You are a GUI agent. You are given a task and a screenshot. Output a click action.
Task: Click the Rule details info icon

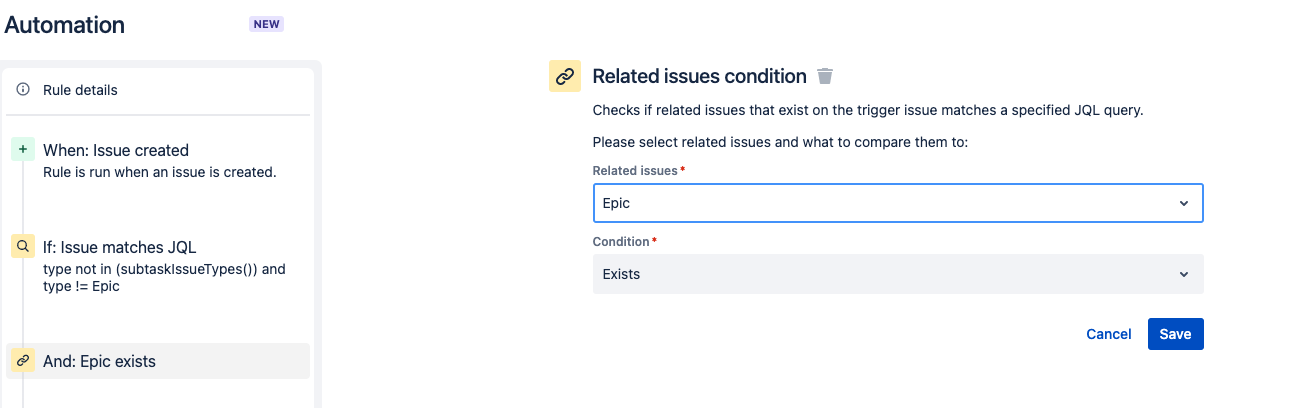click(x=23, y=90)
